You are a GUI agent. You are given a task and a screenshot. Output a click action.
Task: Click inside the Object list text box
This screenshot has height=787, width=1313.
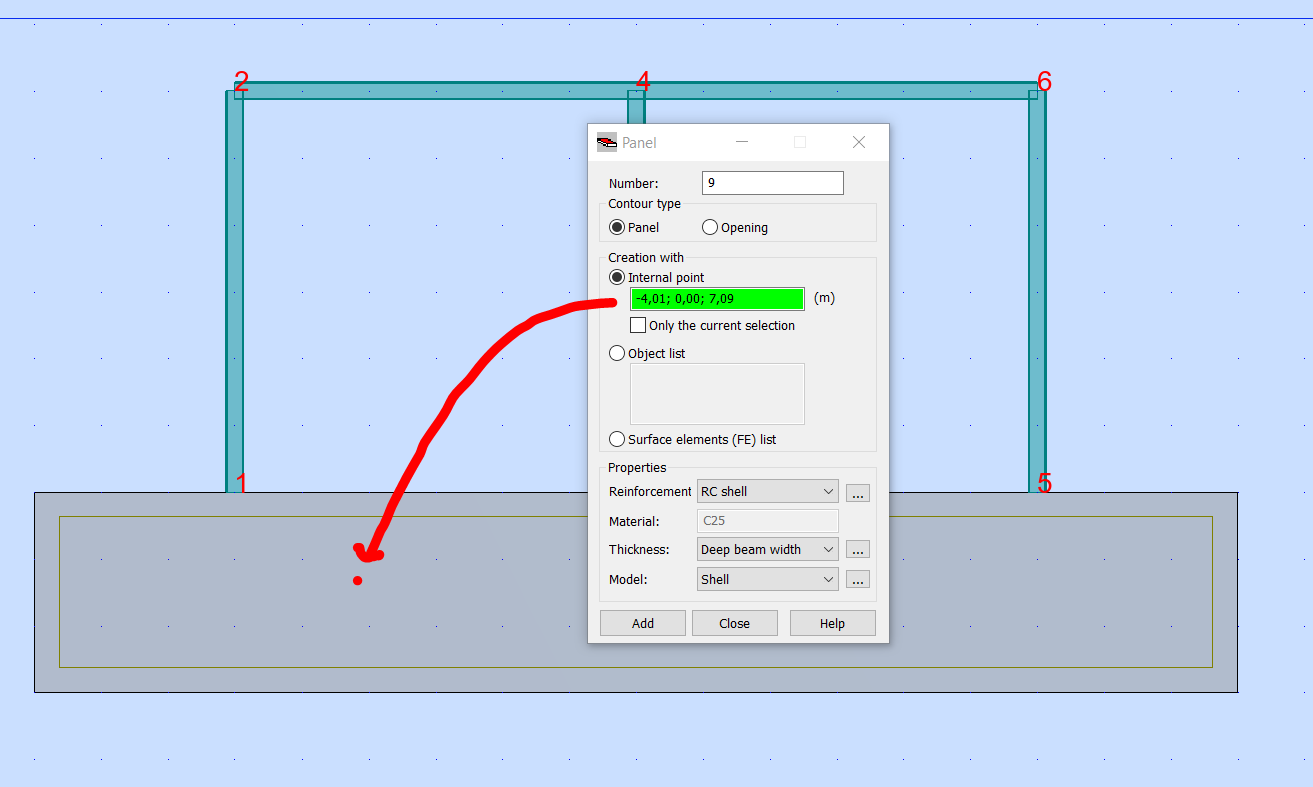pyautogui.click(x=717, y=393)
